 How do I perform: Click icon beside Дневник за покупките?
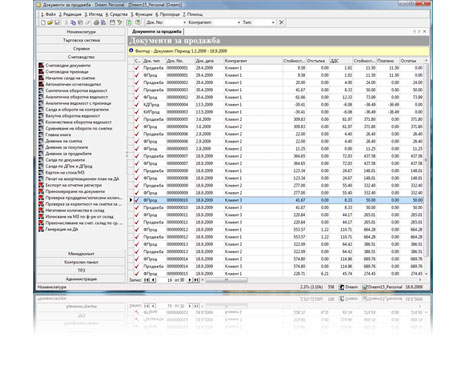point(41,147)
